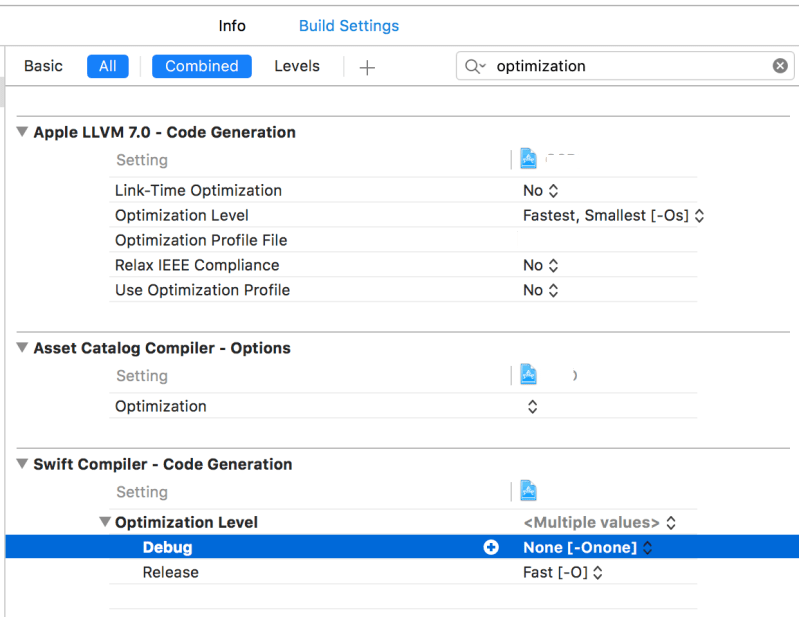
Task: Show All build settings
Action: [x=107, y=66]
